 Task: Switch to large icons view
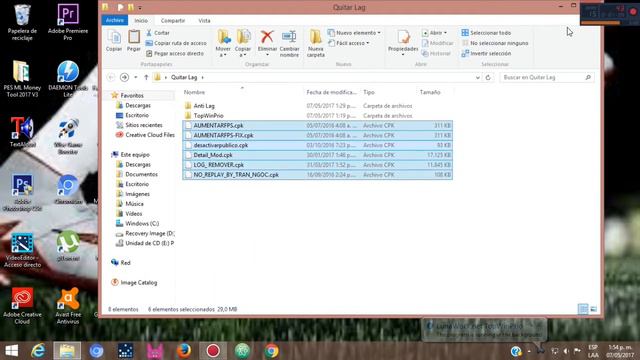tap(594, 309)
